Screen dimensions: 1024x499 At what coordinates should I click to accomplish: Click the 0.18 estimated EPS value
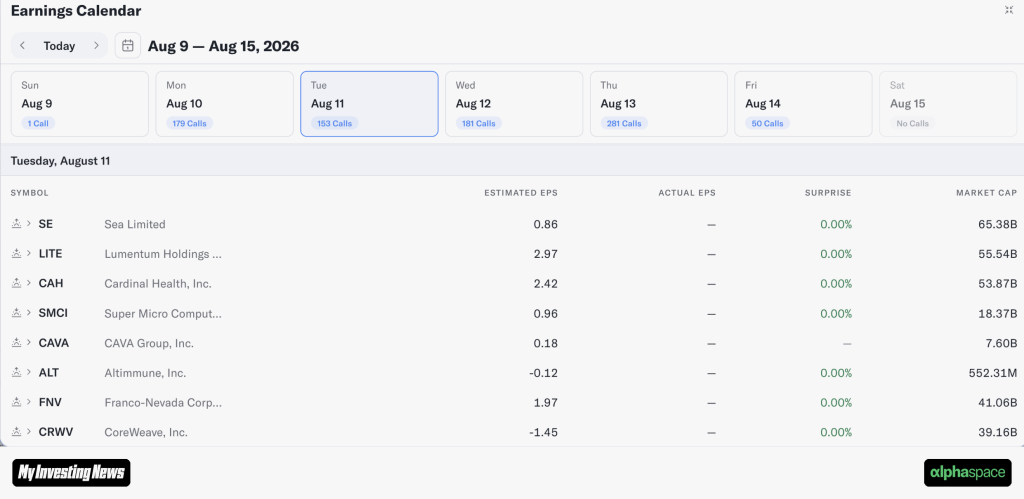coord(546,343)
